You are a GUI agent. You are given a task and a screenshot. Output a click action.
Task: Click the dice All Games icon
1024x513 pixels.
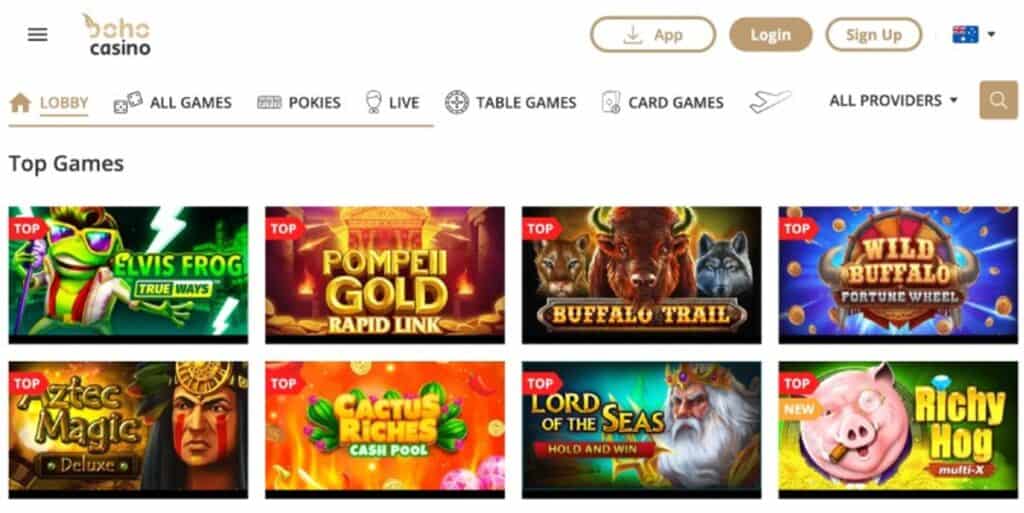click(x=127, y=102)
